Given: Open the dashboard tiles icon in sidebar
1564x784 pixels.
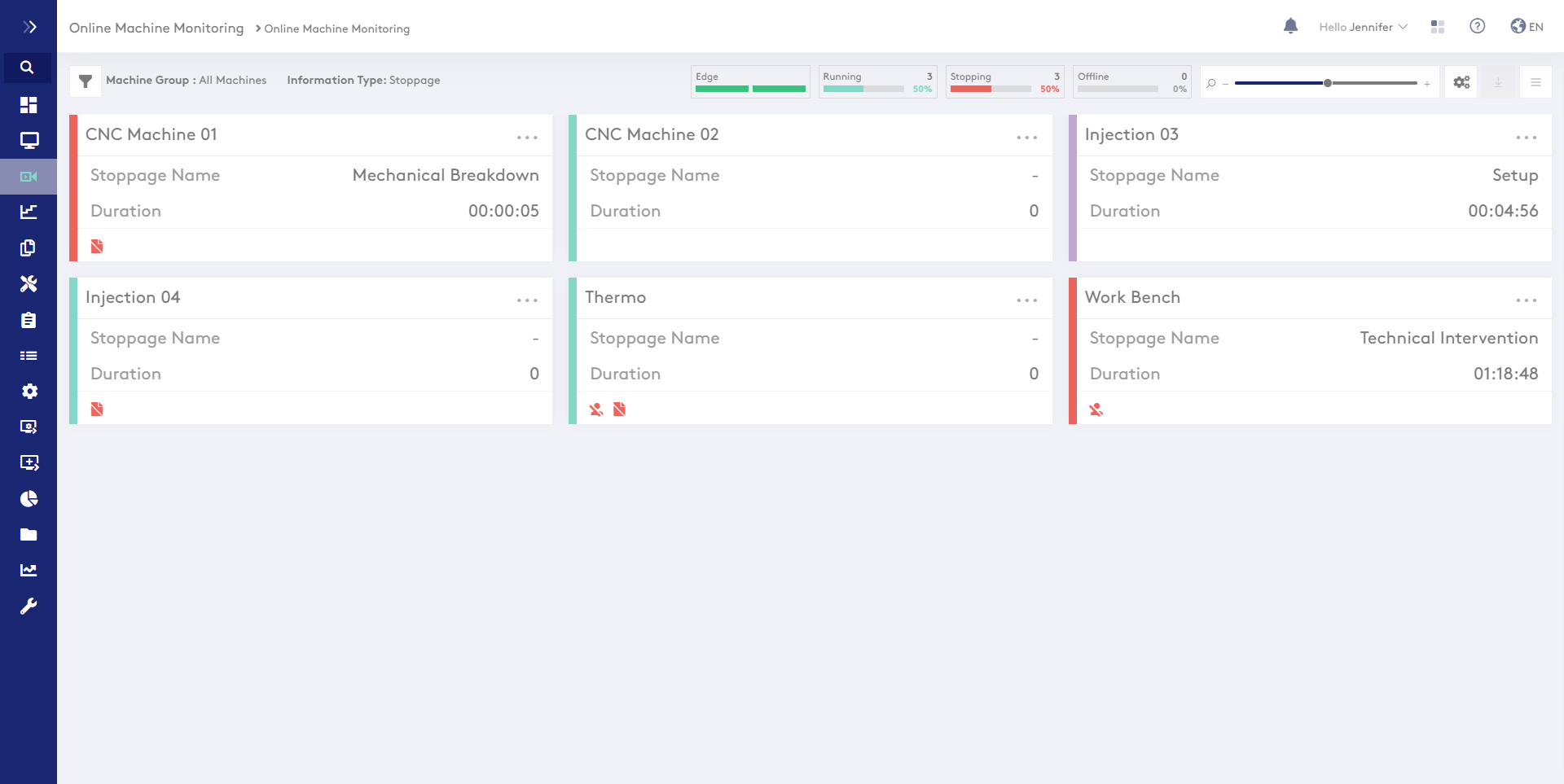Looking at the screenshot, I should (x=29, y=105).
